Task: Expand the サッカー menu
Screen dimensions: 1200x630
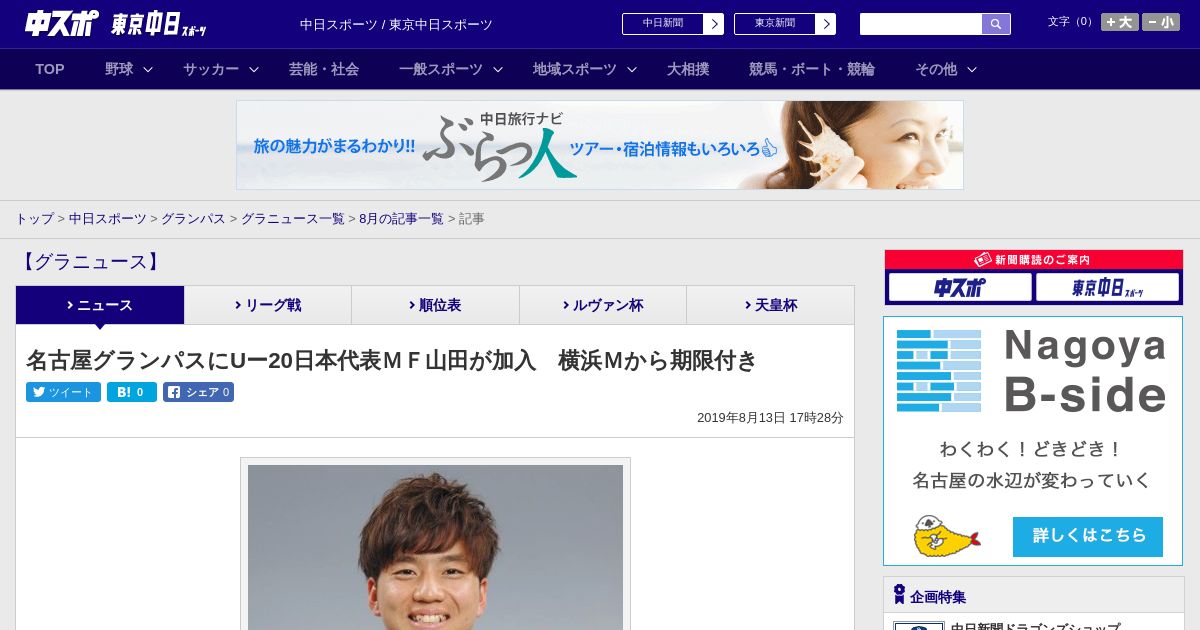Action: [x=221, y=69]
